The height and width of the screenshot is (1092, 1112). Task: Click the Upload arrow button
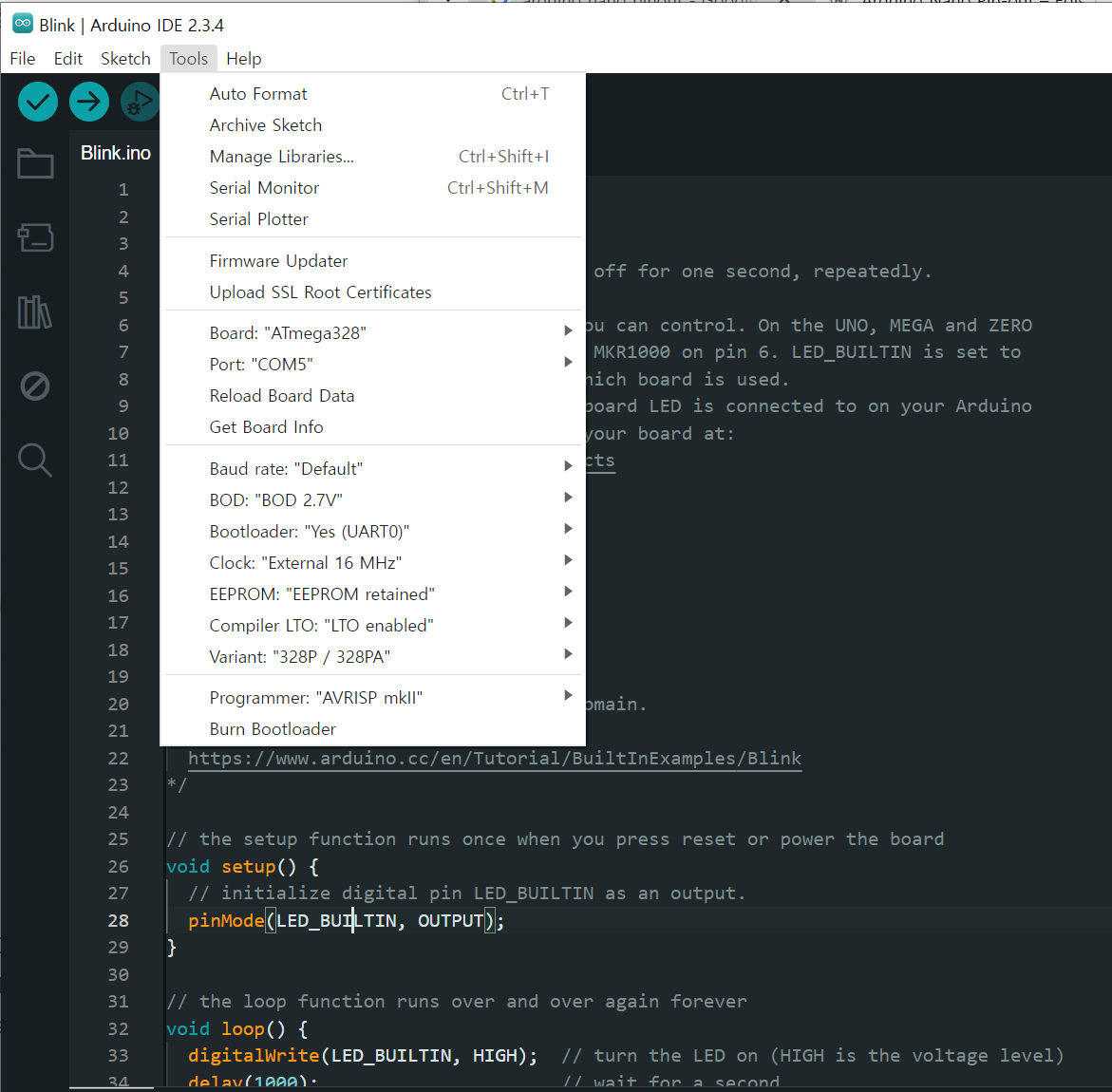[89, 103]
